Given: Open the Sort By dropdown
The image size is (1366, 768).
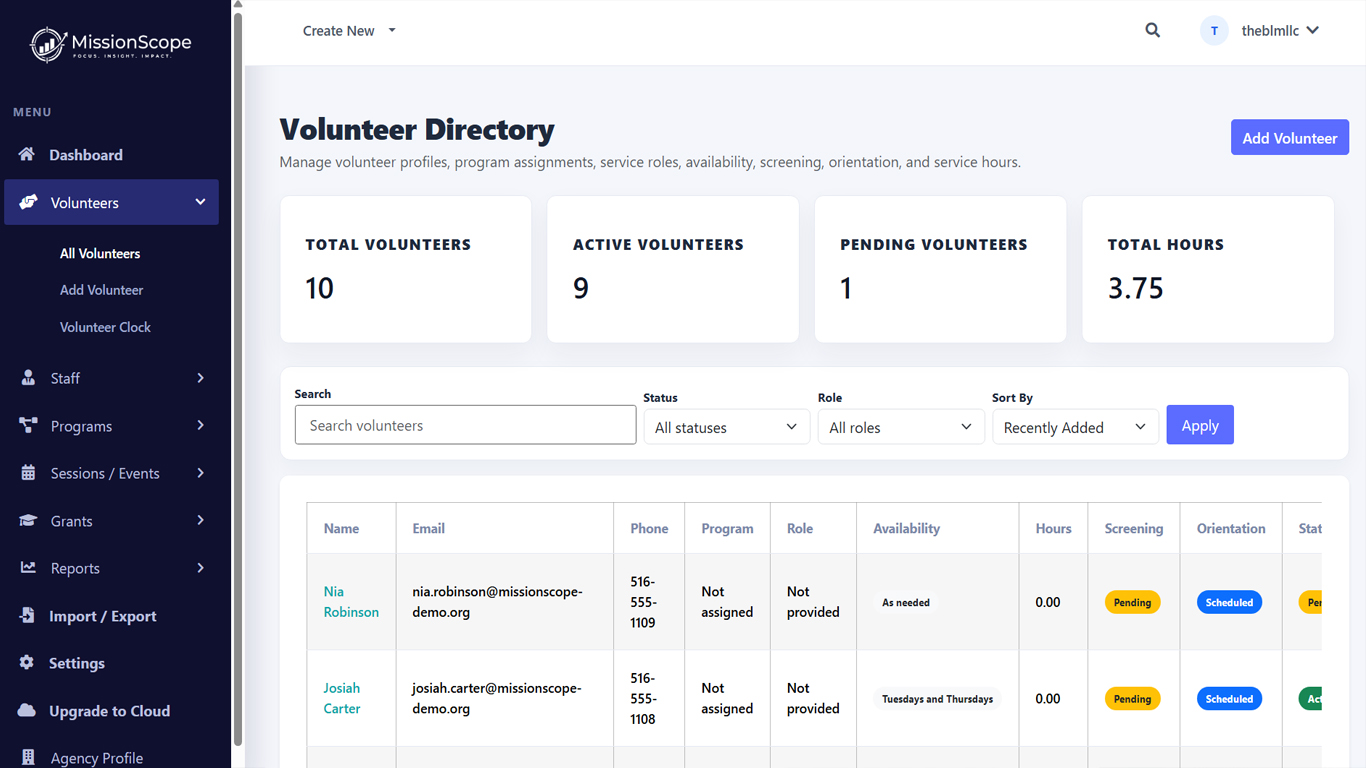Looking at the screenshot, I should pyautogui.click(x=1075, y=427).
